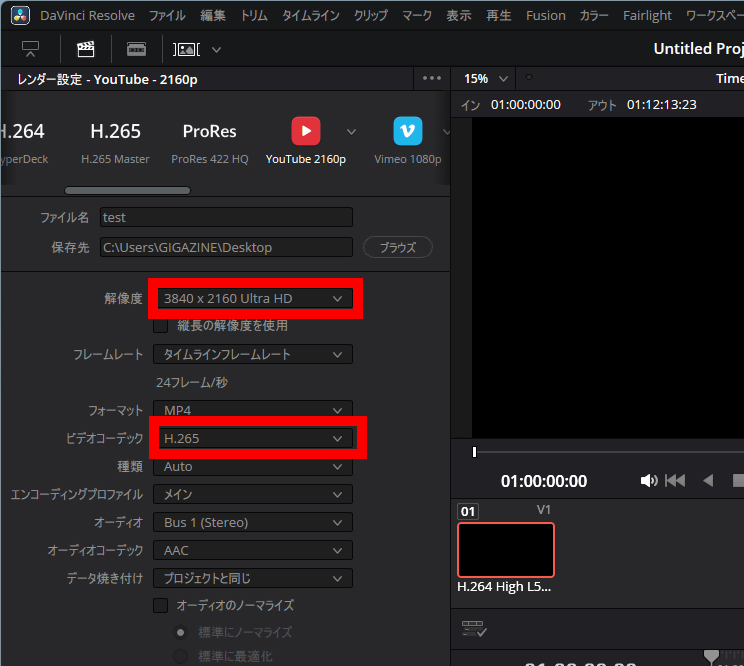Click the tape deck icon in toolbar

point(136,49)
